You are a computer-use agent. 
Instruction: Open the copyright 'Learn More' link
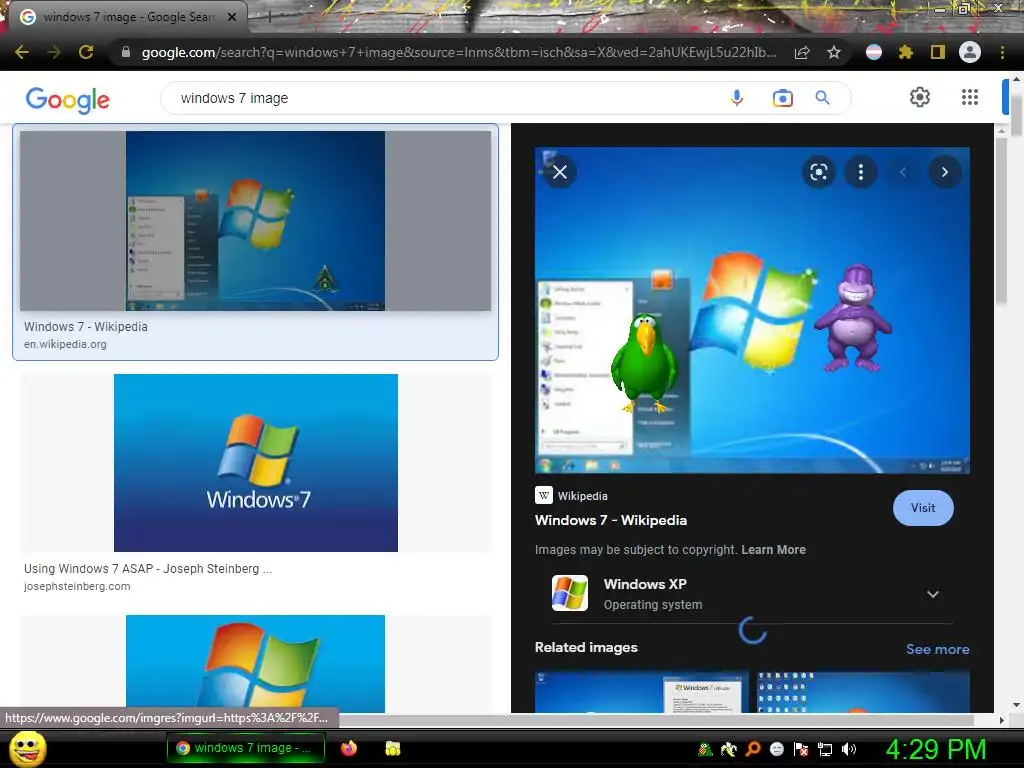(x=773, y=550)
